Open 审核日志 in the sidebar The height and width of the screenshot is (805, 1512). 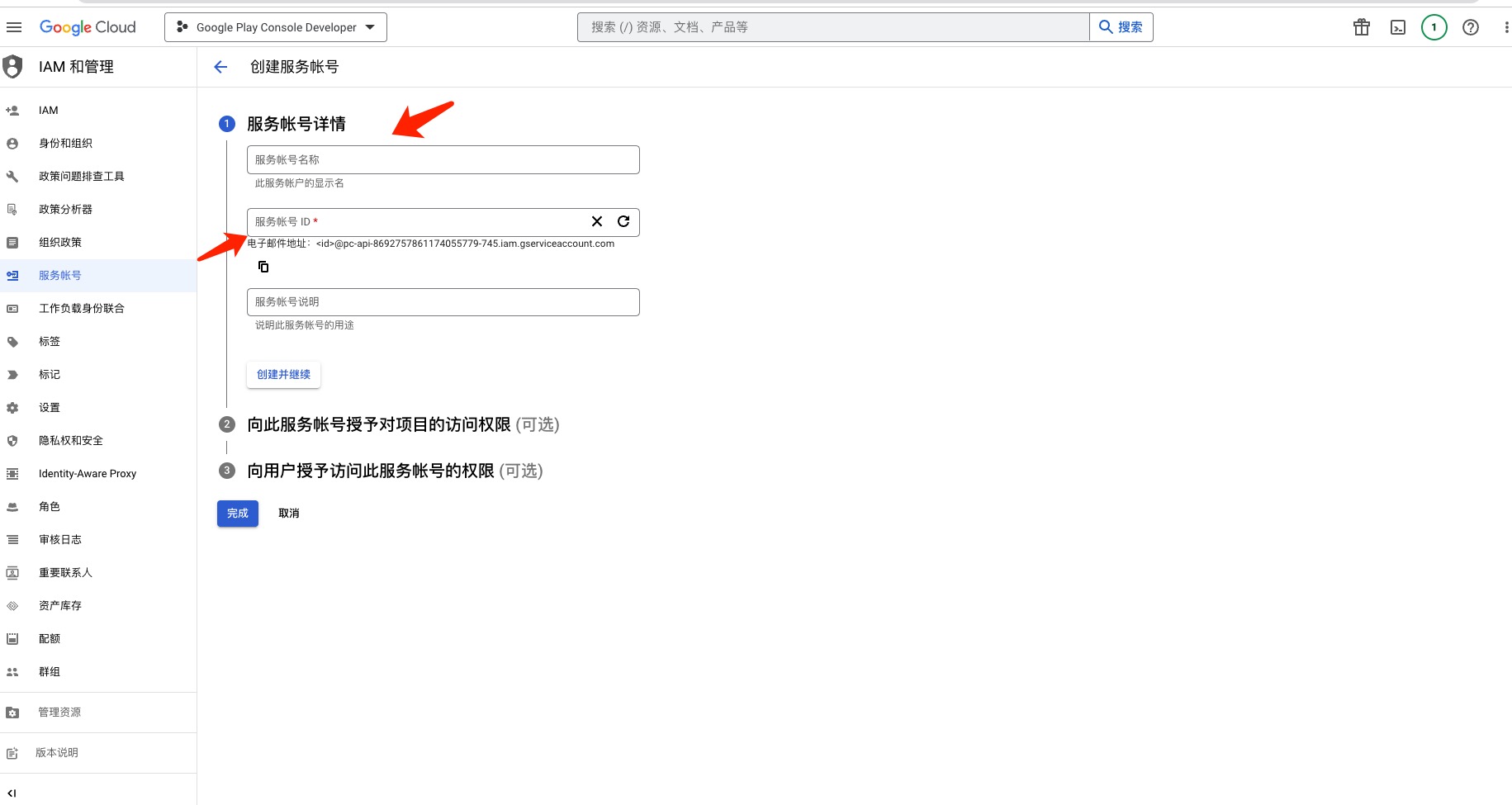coord(98,539)
